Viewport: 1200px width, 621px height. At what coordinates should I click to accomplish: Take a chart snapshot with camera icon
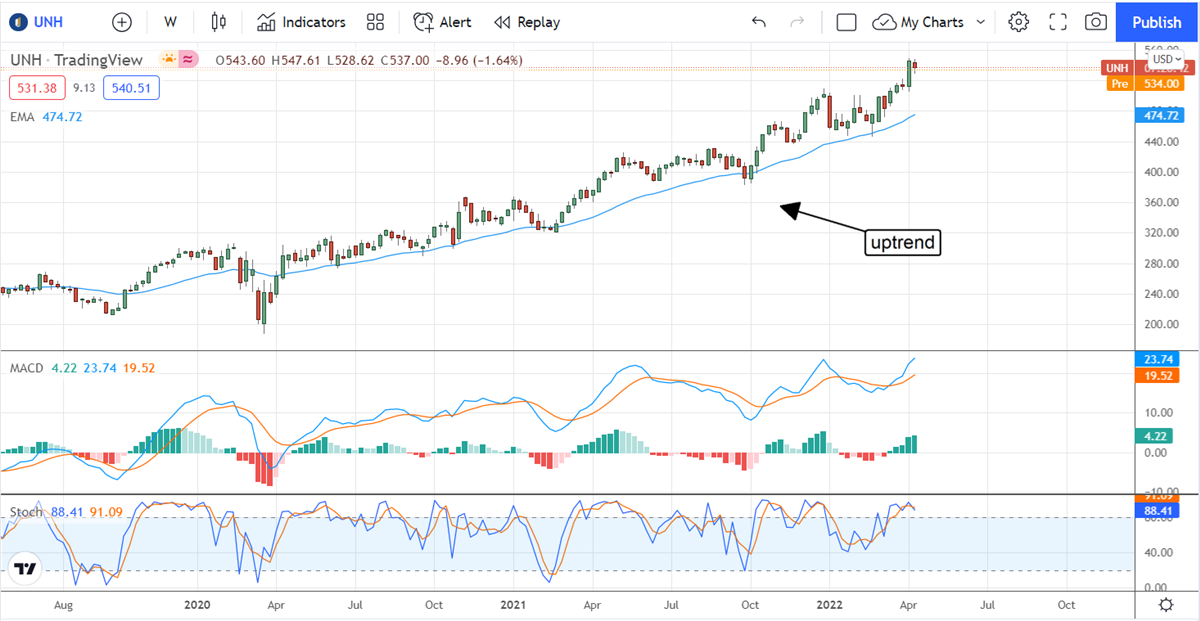tap(1096, 22)
